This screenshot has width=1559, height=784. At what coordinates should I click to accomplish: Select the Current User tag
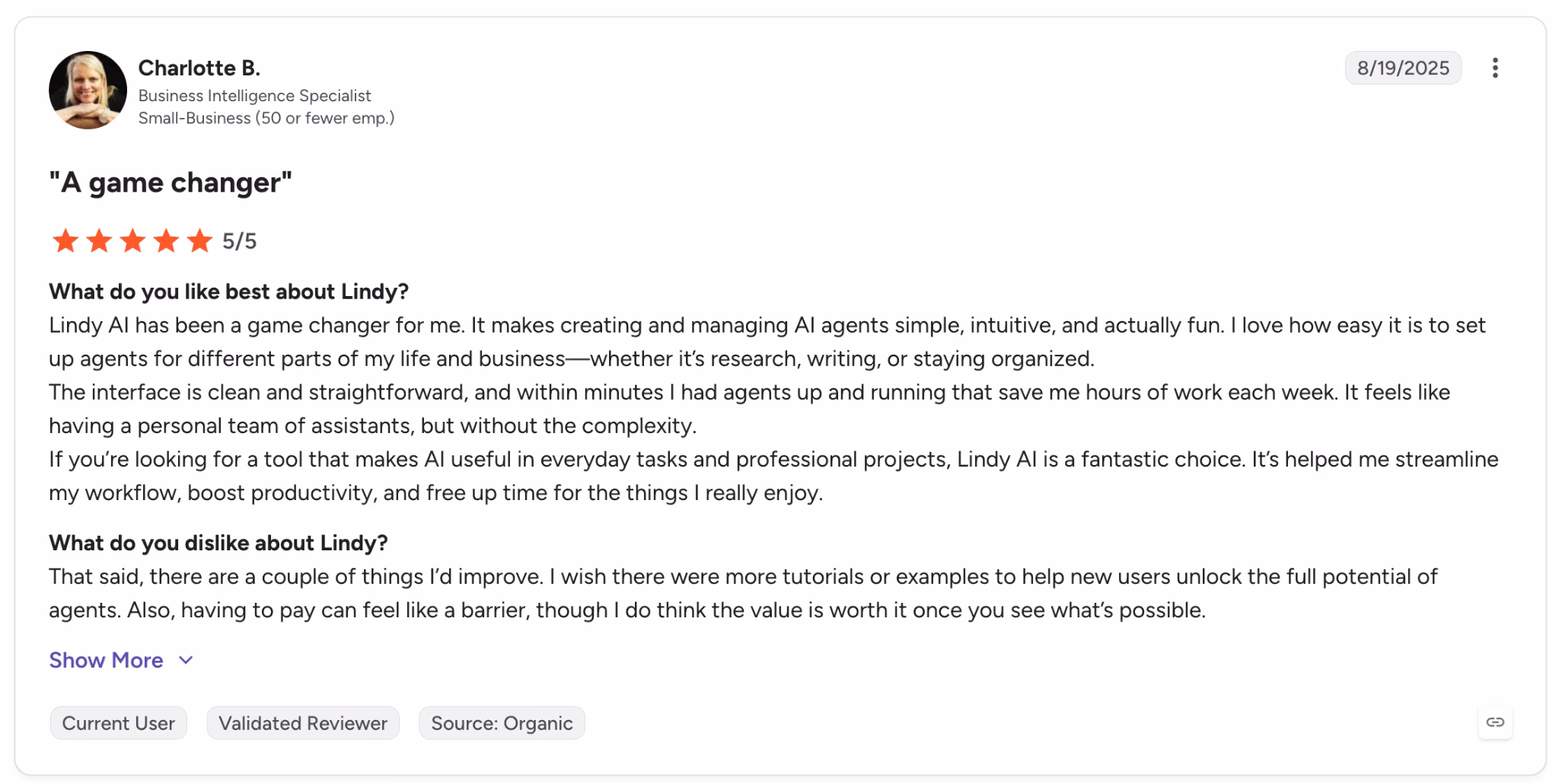(x=119, y=723)
